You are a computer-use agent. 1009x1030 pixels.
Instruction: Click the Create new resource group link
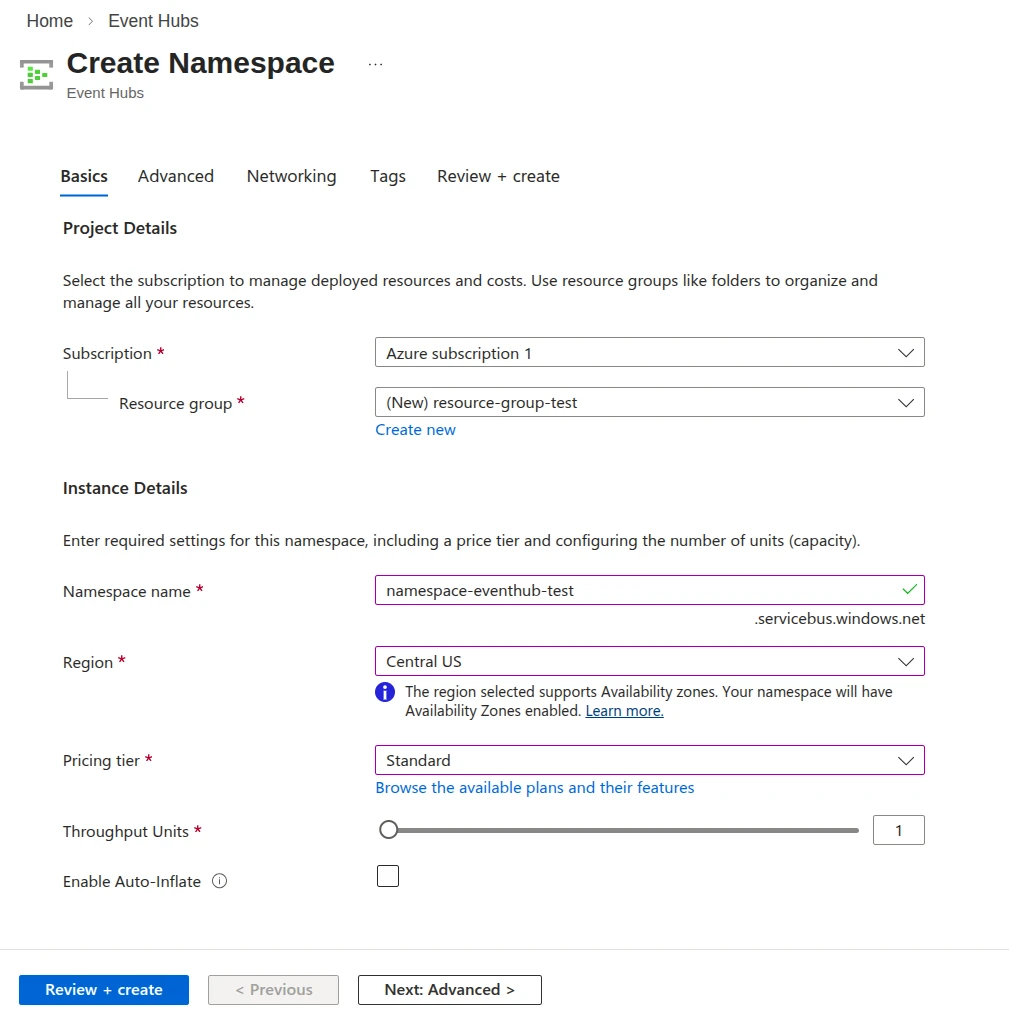coord(415,430)
